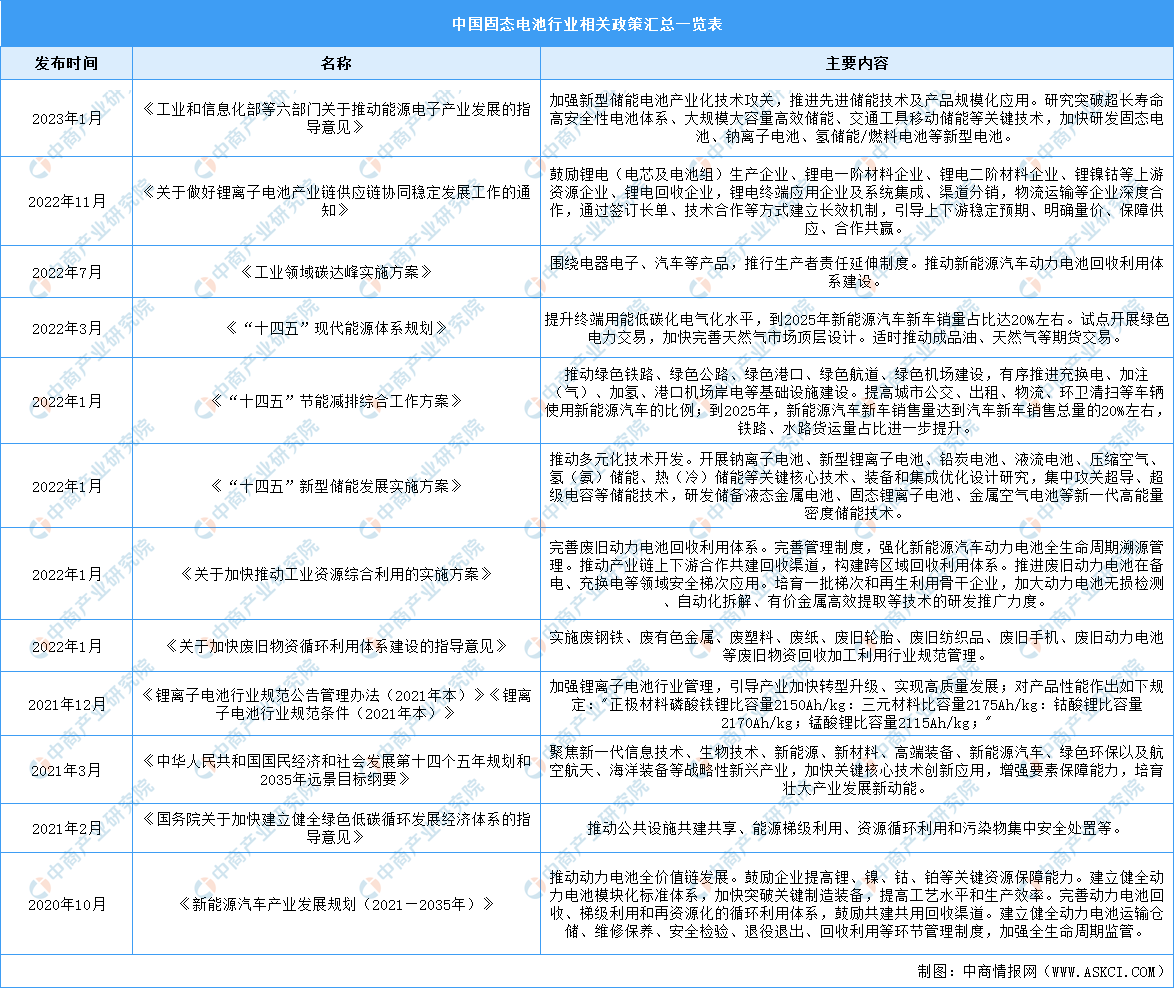Select 《关于加快推动工业资源综合利用的实施方案》 name cell
Screen dimensions: 1174x988
336,574
